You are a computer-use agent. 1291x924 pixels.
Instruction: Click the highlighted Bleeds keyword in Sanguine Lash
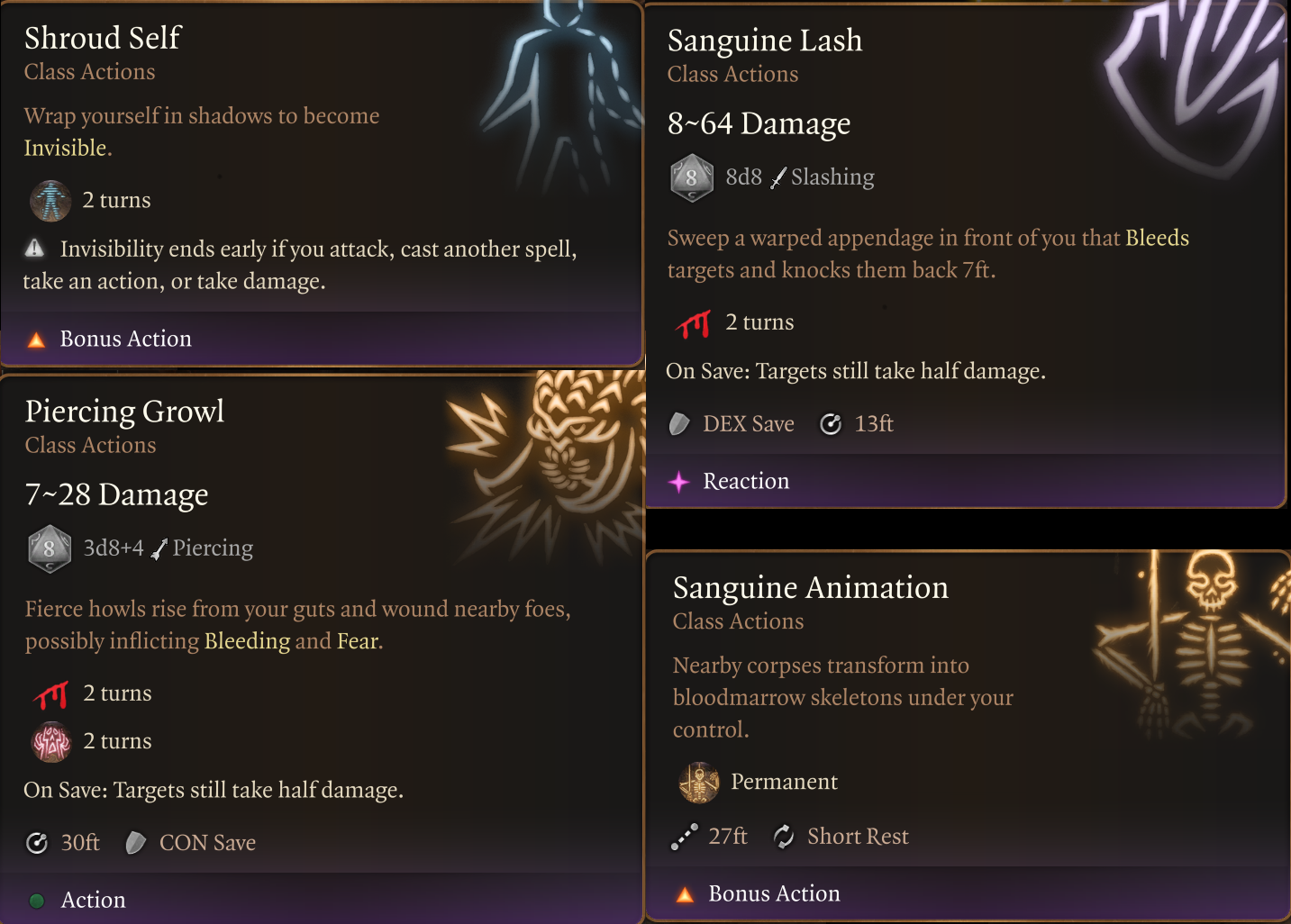coord(1157,239)
